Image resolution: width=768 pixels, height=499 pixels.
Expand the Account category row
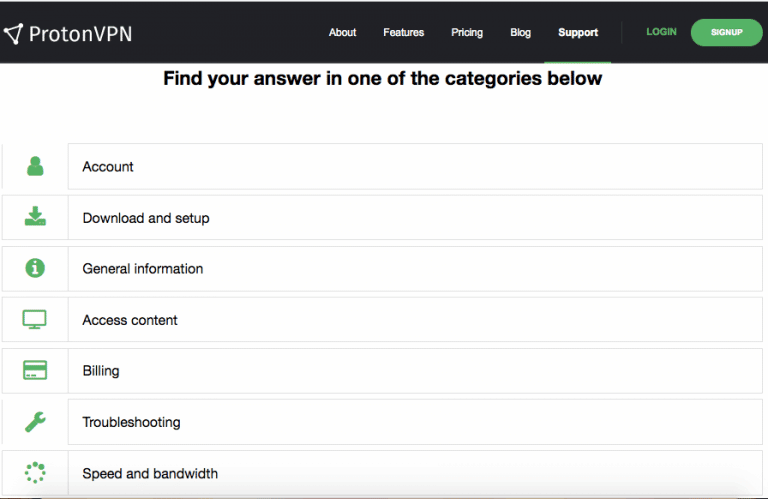point(414,167)
